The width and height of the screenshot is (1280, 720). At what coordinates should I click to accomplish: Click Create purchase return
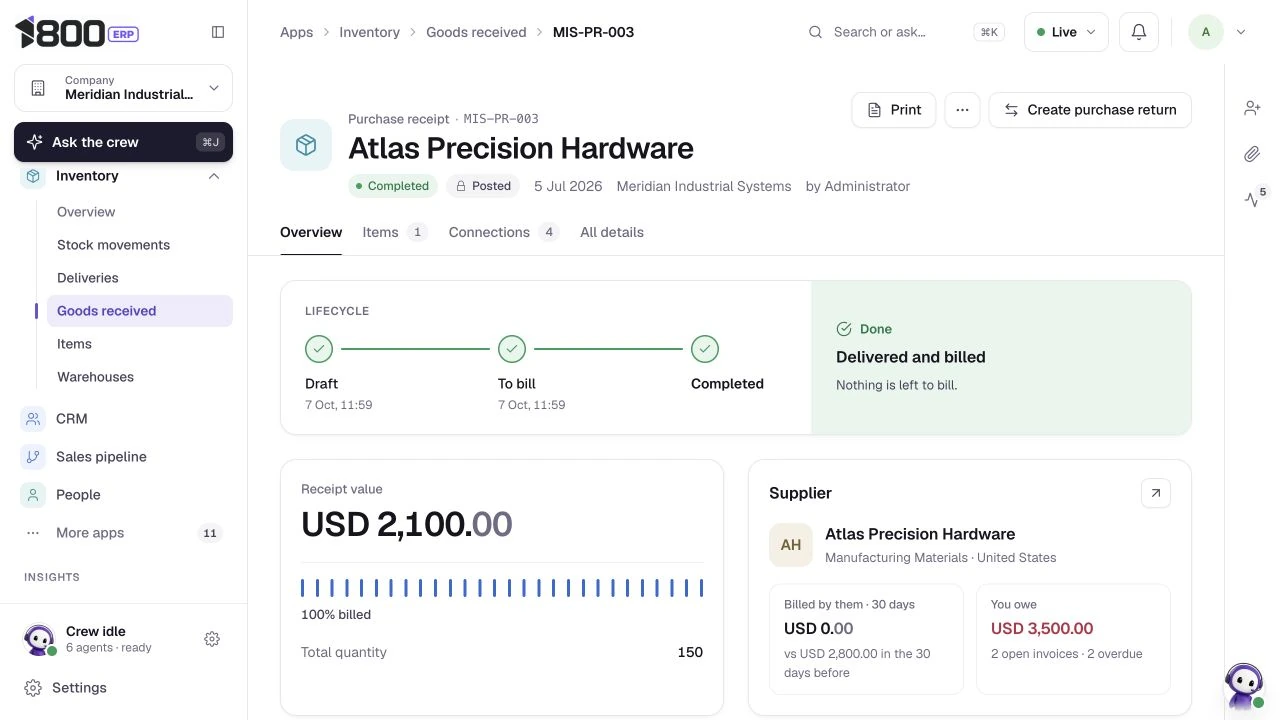1090,110
